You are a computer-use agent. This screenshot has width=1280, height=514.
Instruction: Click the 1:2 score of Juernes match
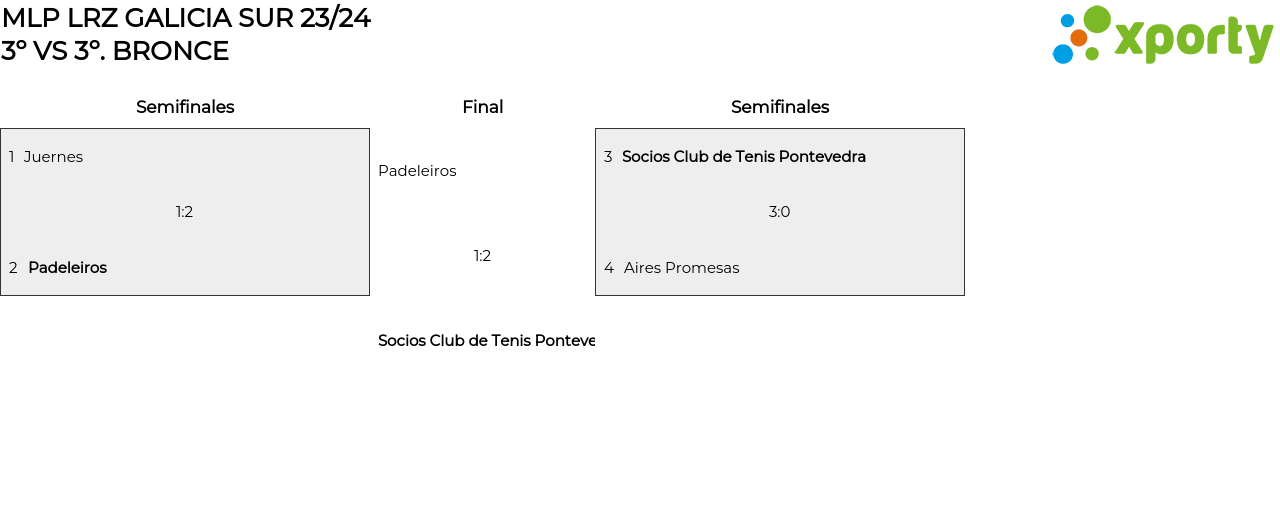184,212
